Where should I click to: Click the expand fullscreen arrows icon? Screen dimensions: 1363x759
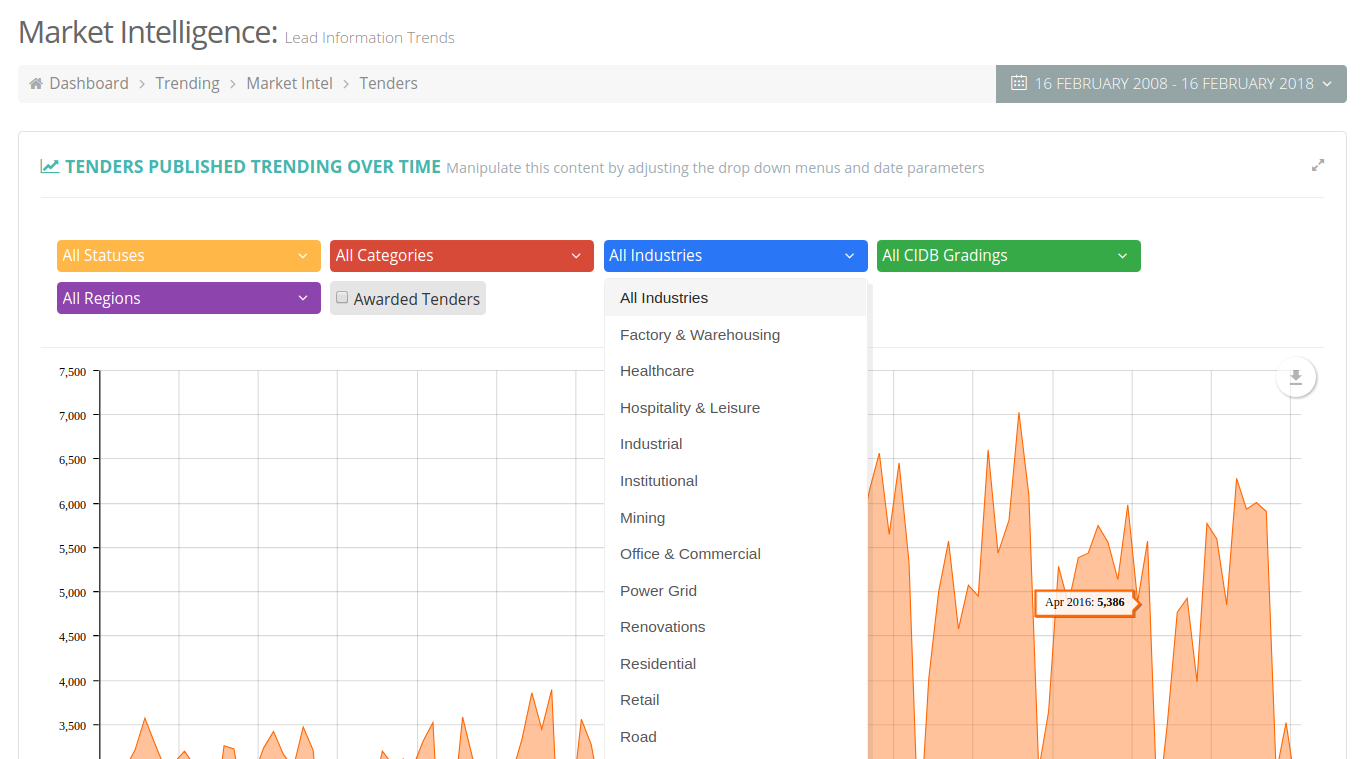(1318, 166)
